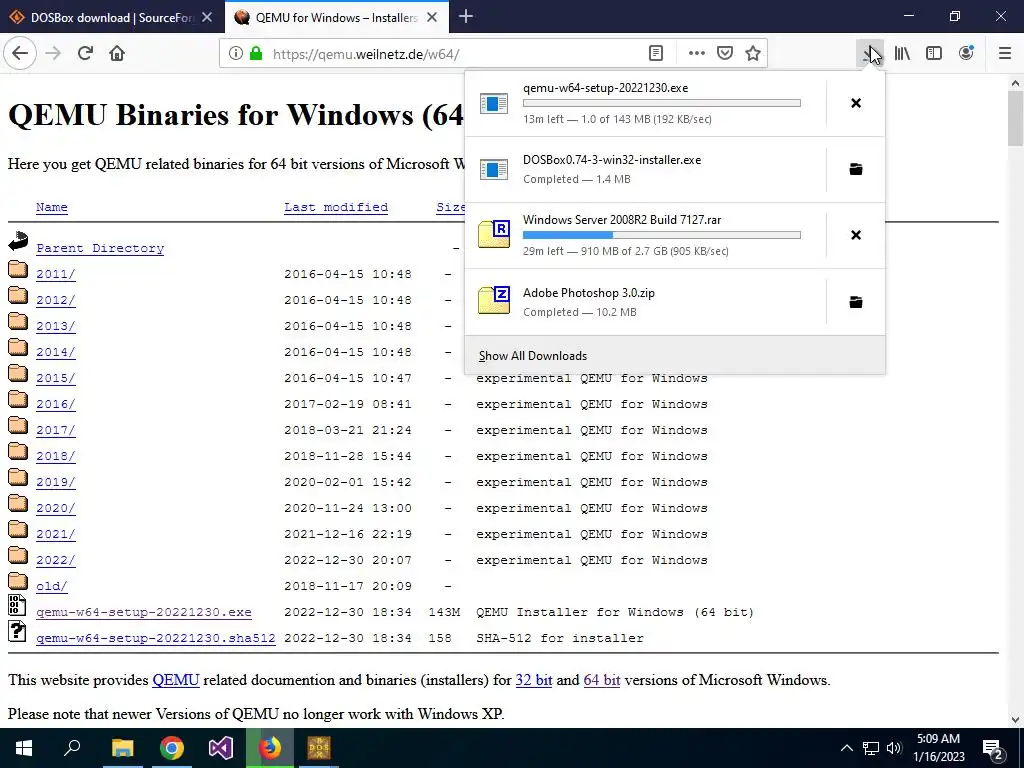This screenshot has height=768, width=1024.
Task: Cancel the qemu-w64-setup download
Action: tap(856, 103)
